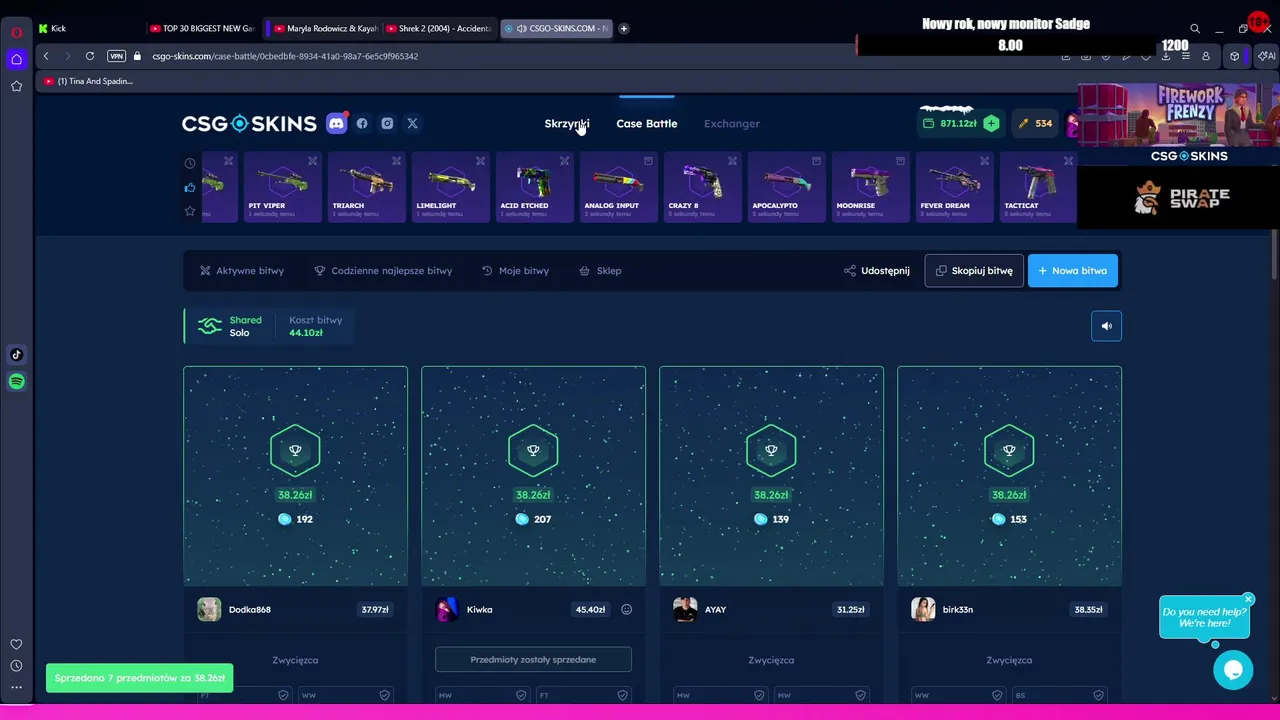Image resolution: width=1280 pixels, height=720 pixels.
Task: Open birk33n player avatar
Action: (923, 610)
